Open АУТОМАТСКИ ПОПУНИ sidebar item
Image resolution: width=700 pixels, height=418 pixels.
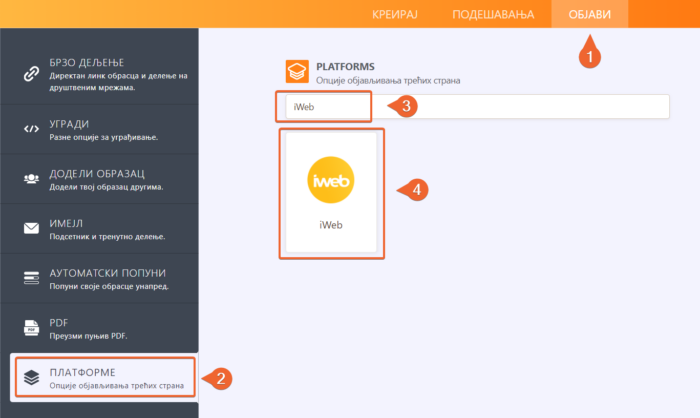pyautogui.click(x=99, y=278)
